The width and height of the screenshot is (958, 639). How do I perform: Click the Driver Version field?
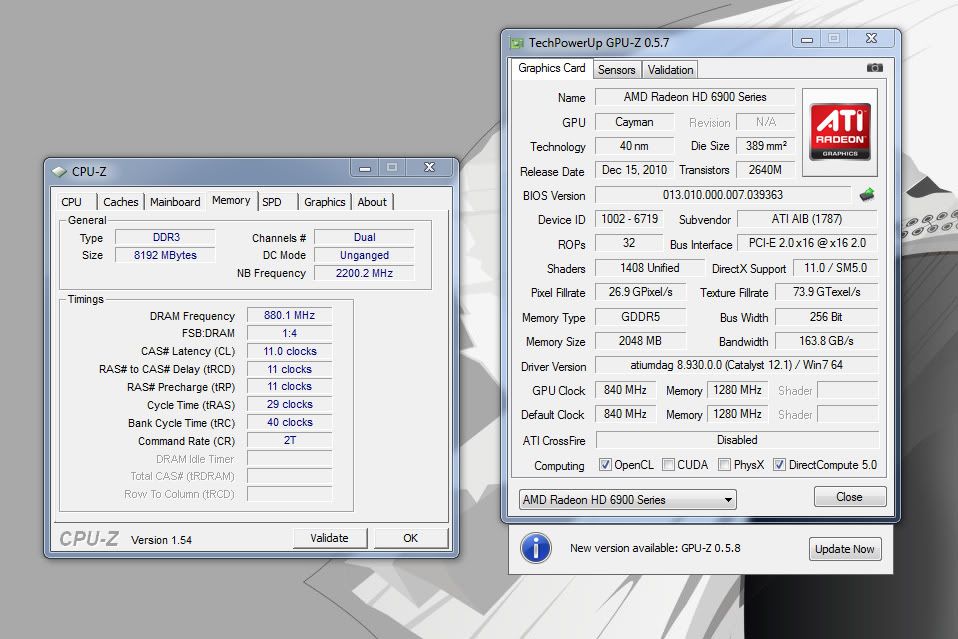736,365
